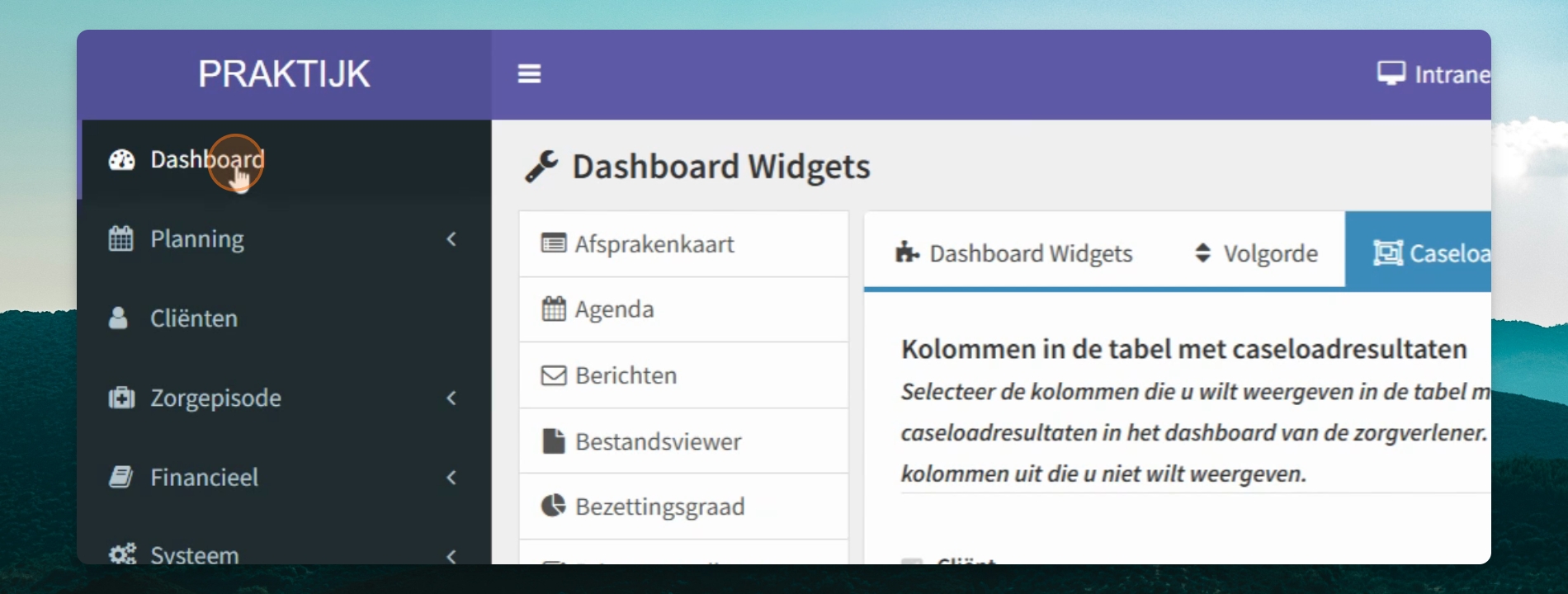This screenshot has height=594, width=1568.
Task: Switch to the Volgorde tab
Action: pyautogui.click(x=1255, y=253)
